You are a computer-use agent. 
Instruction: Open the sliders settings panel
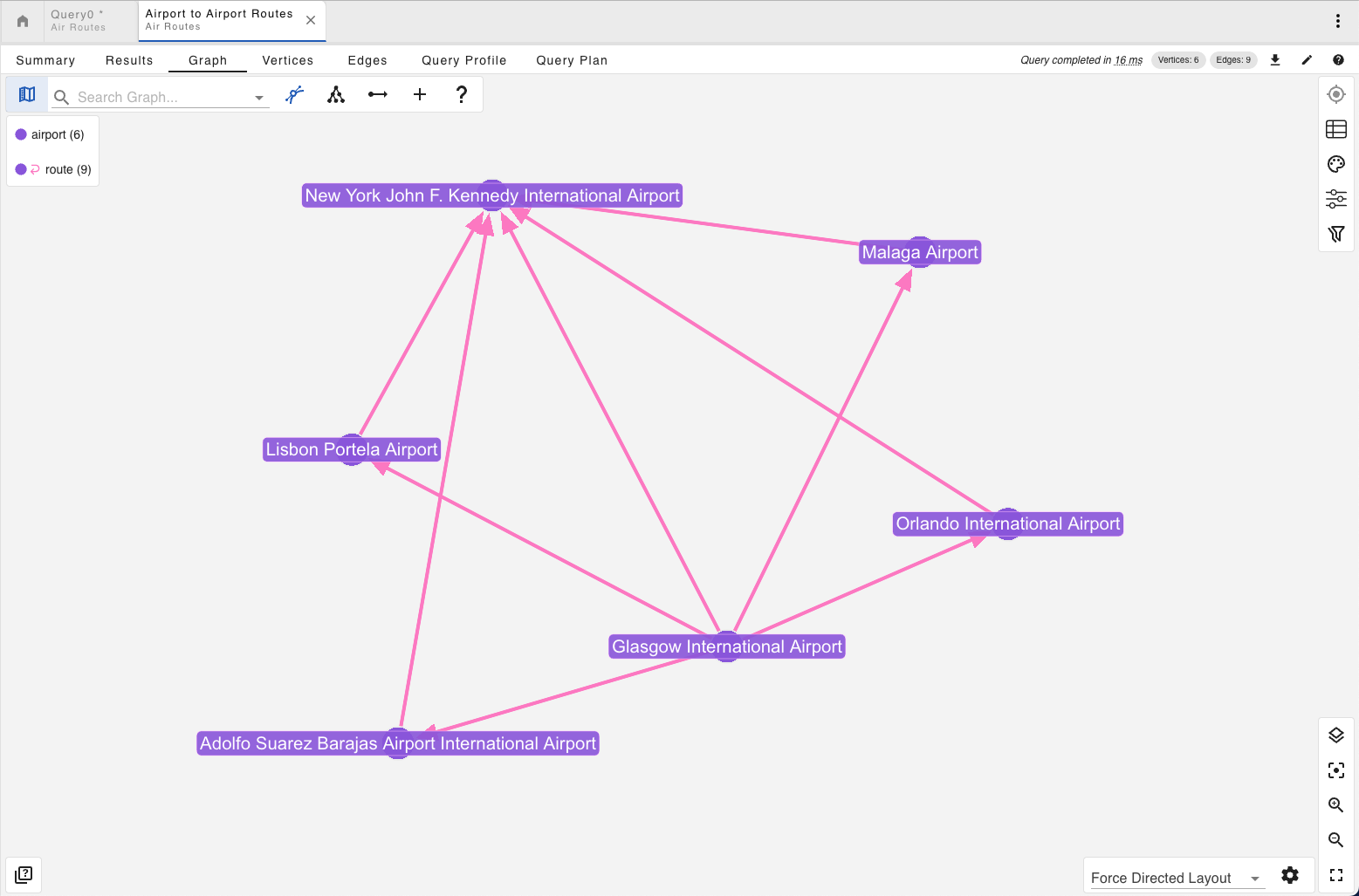[x=1335, y=199]
